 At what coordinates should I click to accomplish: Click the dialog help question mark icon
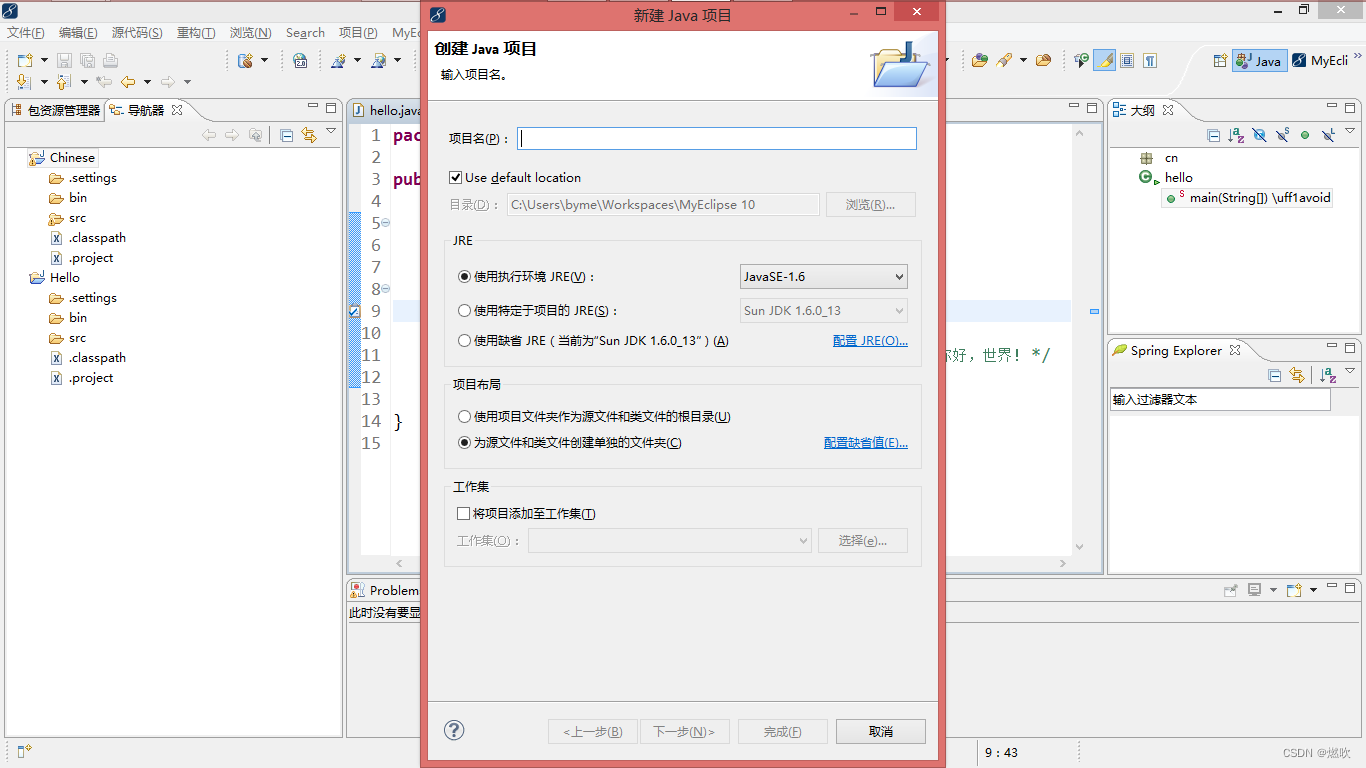[x=454, y=731]
